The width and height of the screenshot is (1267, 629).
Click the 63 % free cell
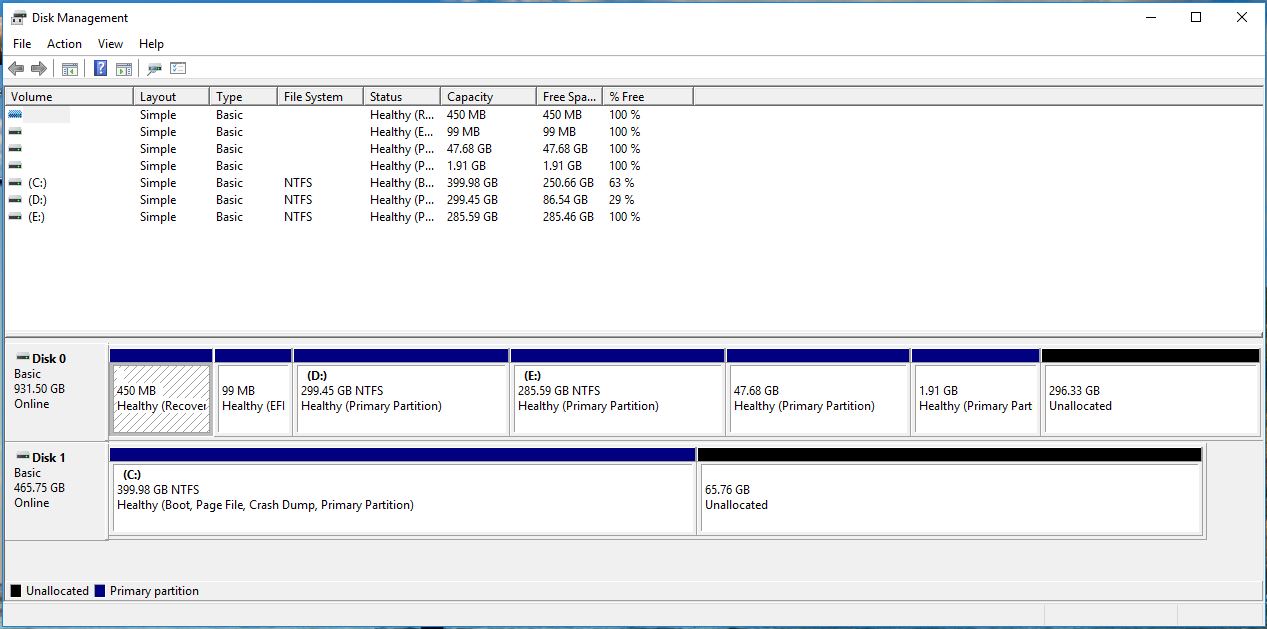coord(621,183)
